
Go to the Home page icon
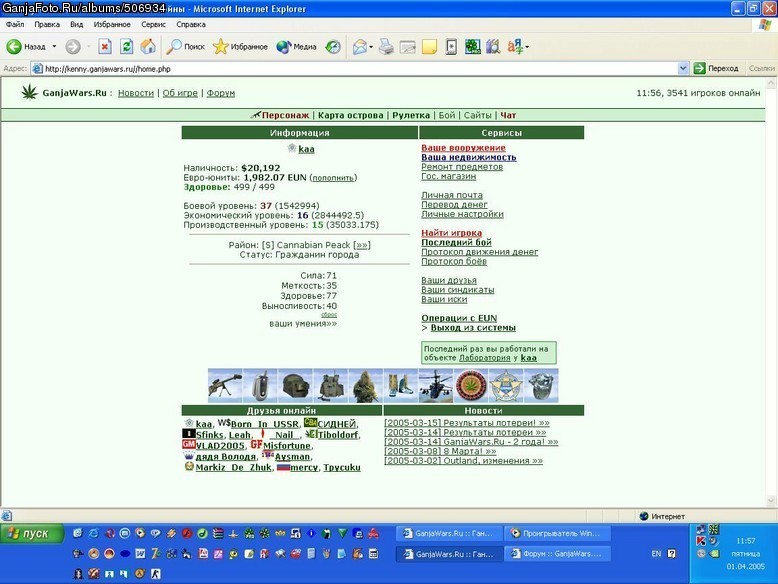148,47
